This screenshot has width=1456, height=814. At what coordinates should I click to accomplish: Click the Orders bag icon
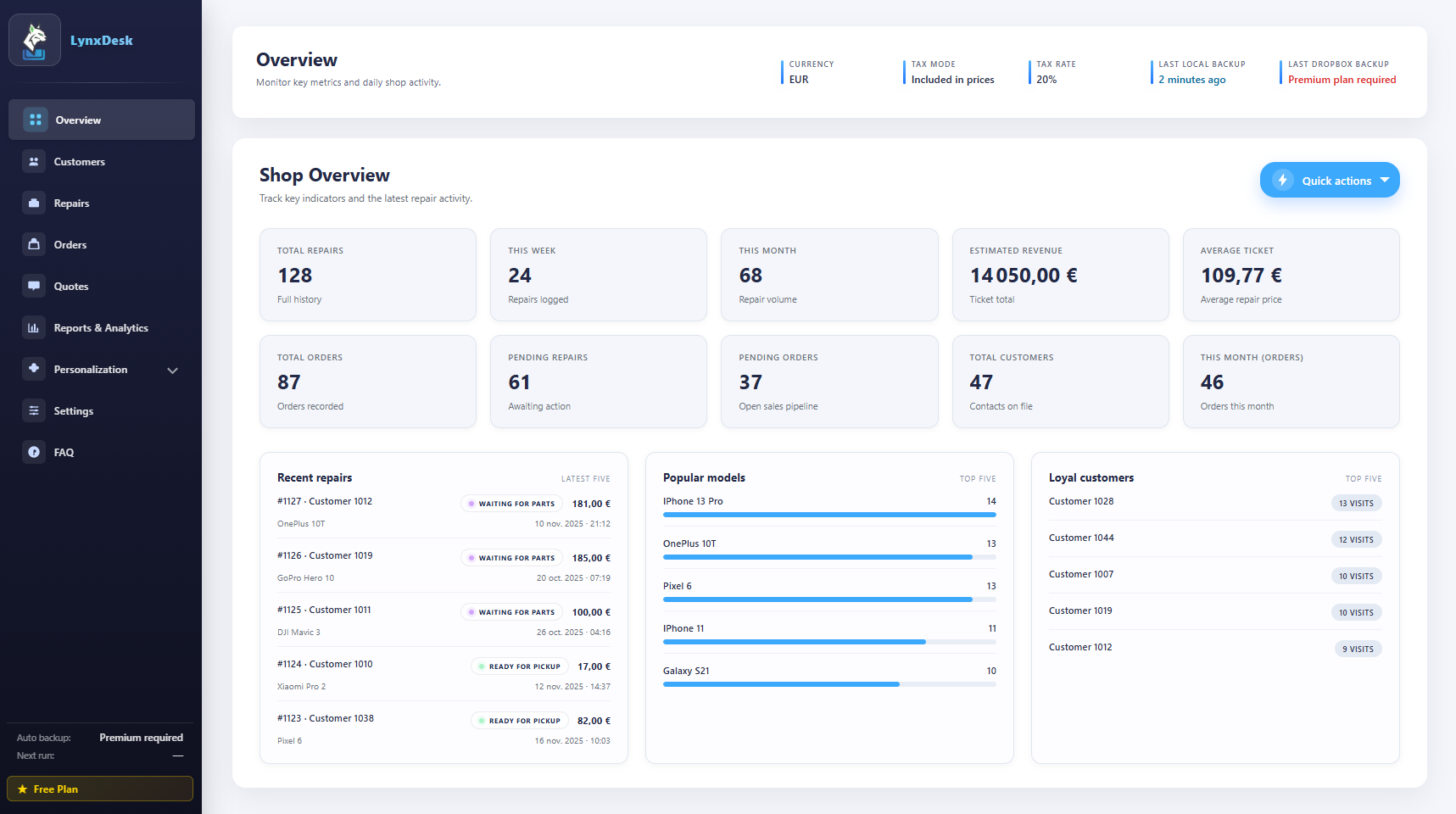tap(34, 244)
